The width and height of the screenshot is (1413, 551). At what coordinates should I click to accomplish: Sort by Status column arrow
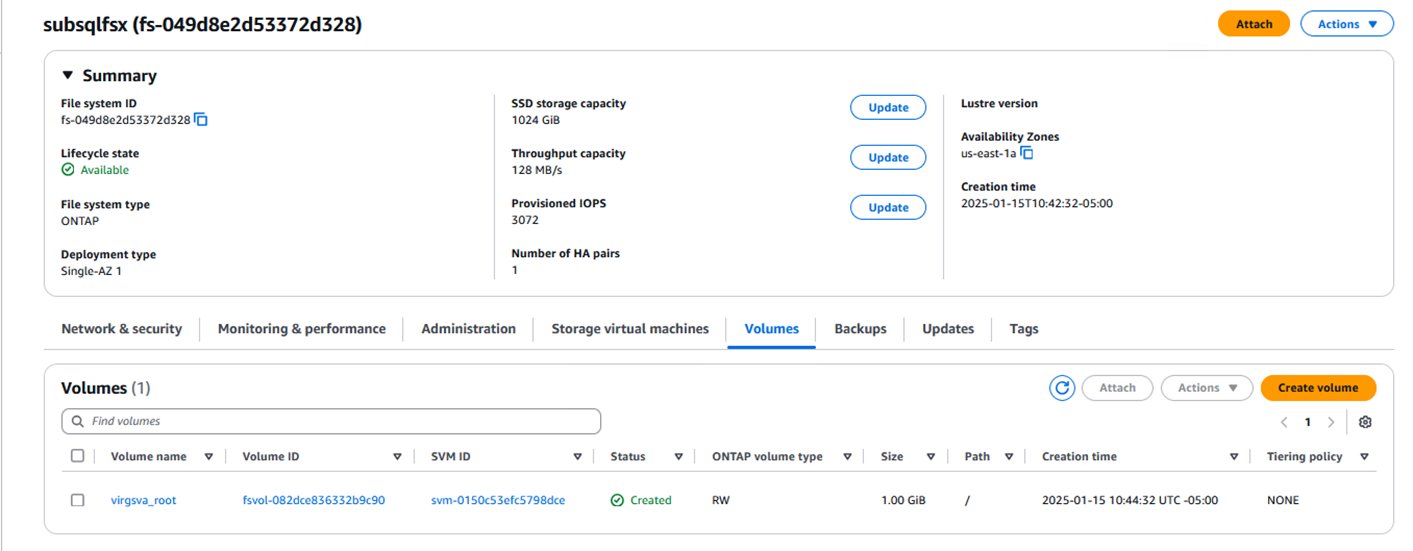678,457
